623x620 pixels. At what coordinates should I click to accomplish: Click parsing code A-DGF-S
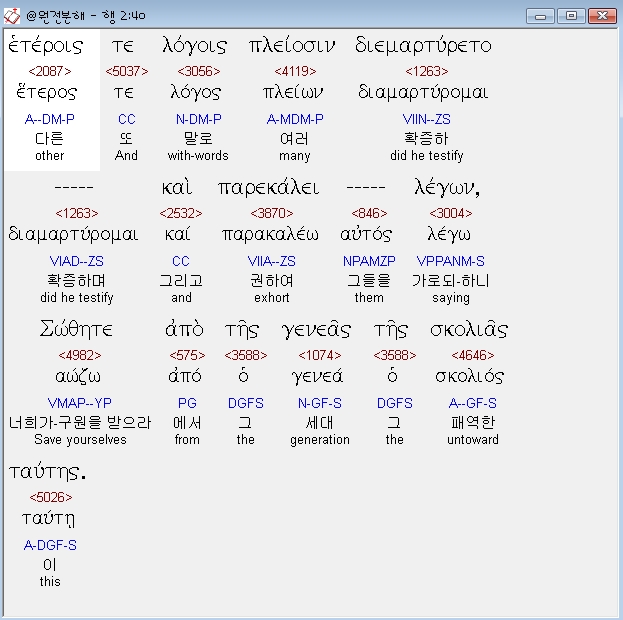pos(50,545)
